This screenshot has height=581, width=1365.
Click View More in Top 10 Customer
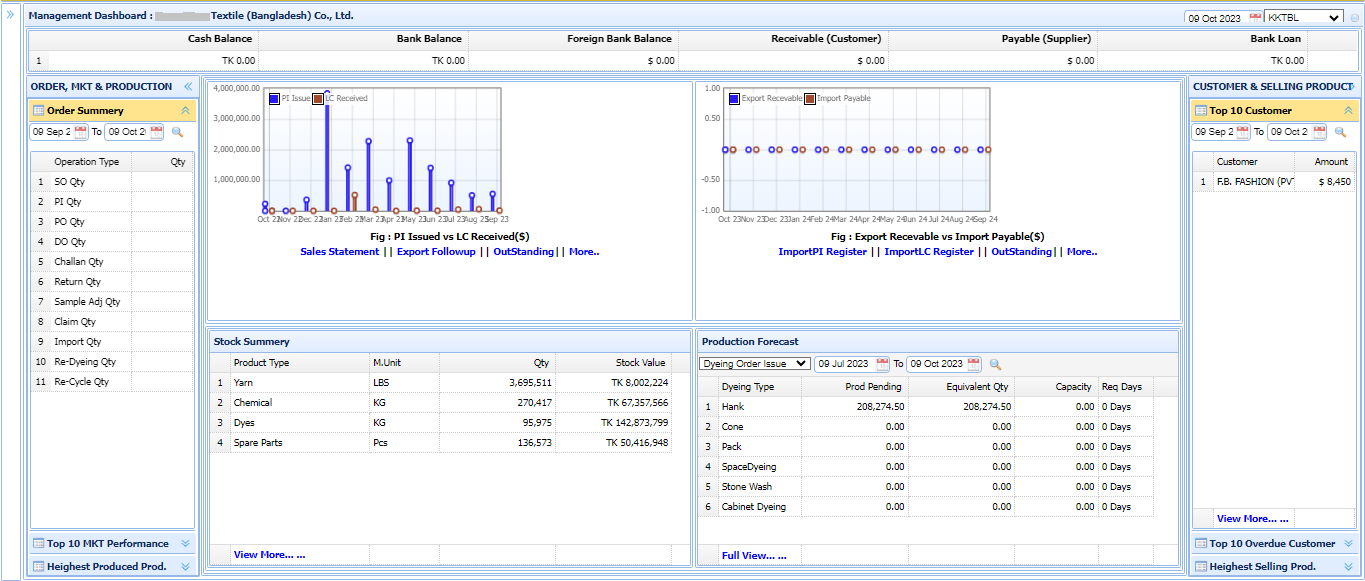click(1252, 519)
